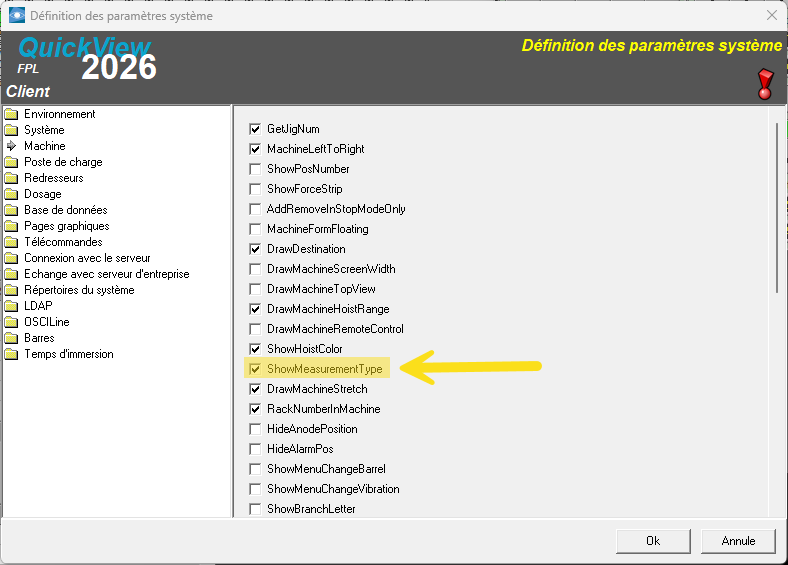Click the folder icon next to Redresseurs
Screen dimensions: 788x565
point(12,178)
